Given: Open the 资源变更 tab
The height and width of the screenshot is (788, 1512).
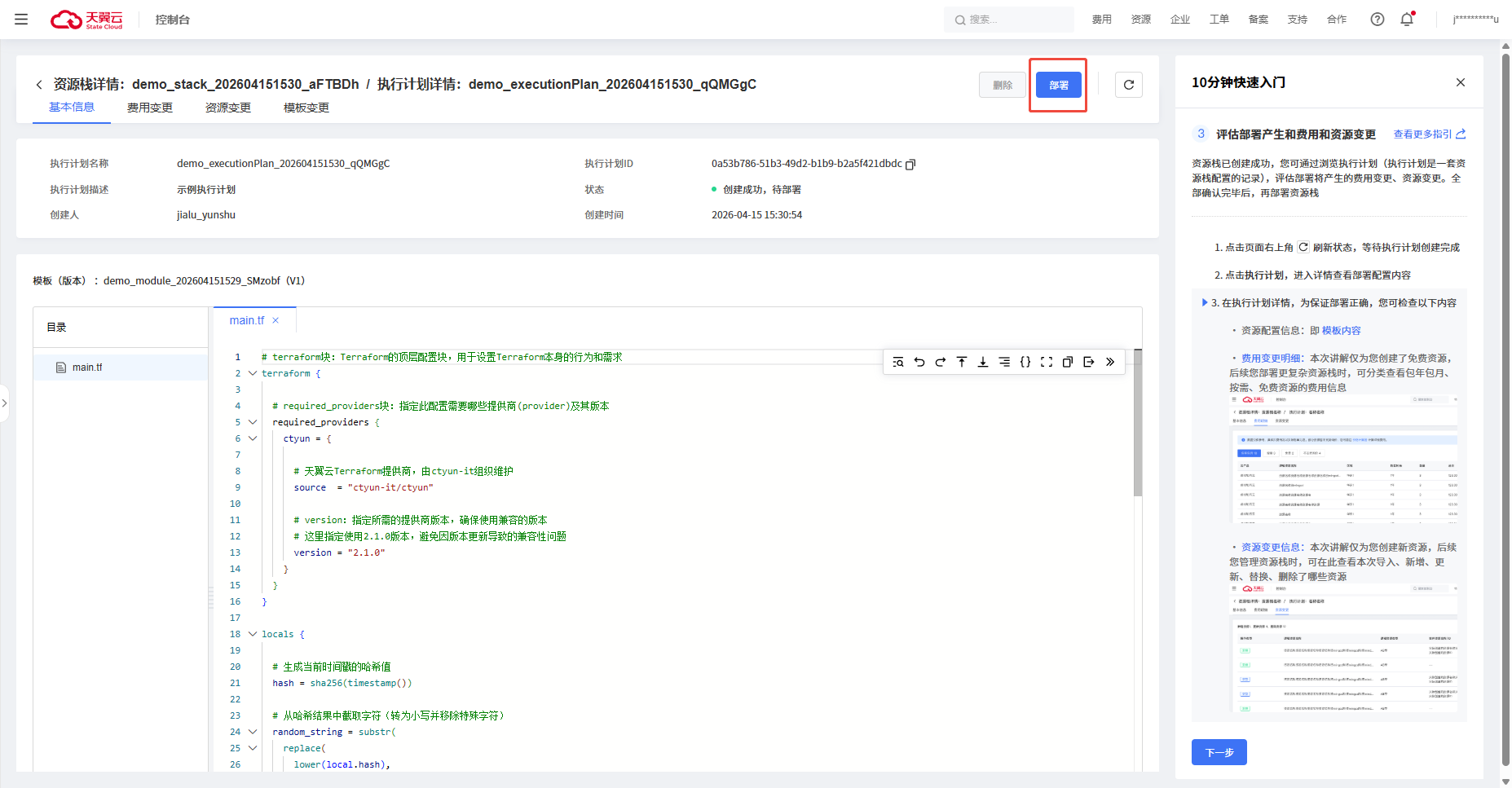Looking at the screenshot, I should coord(228,108).
